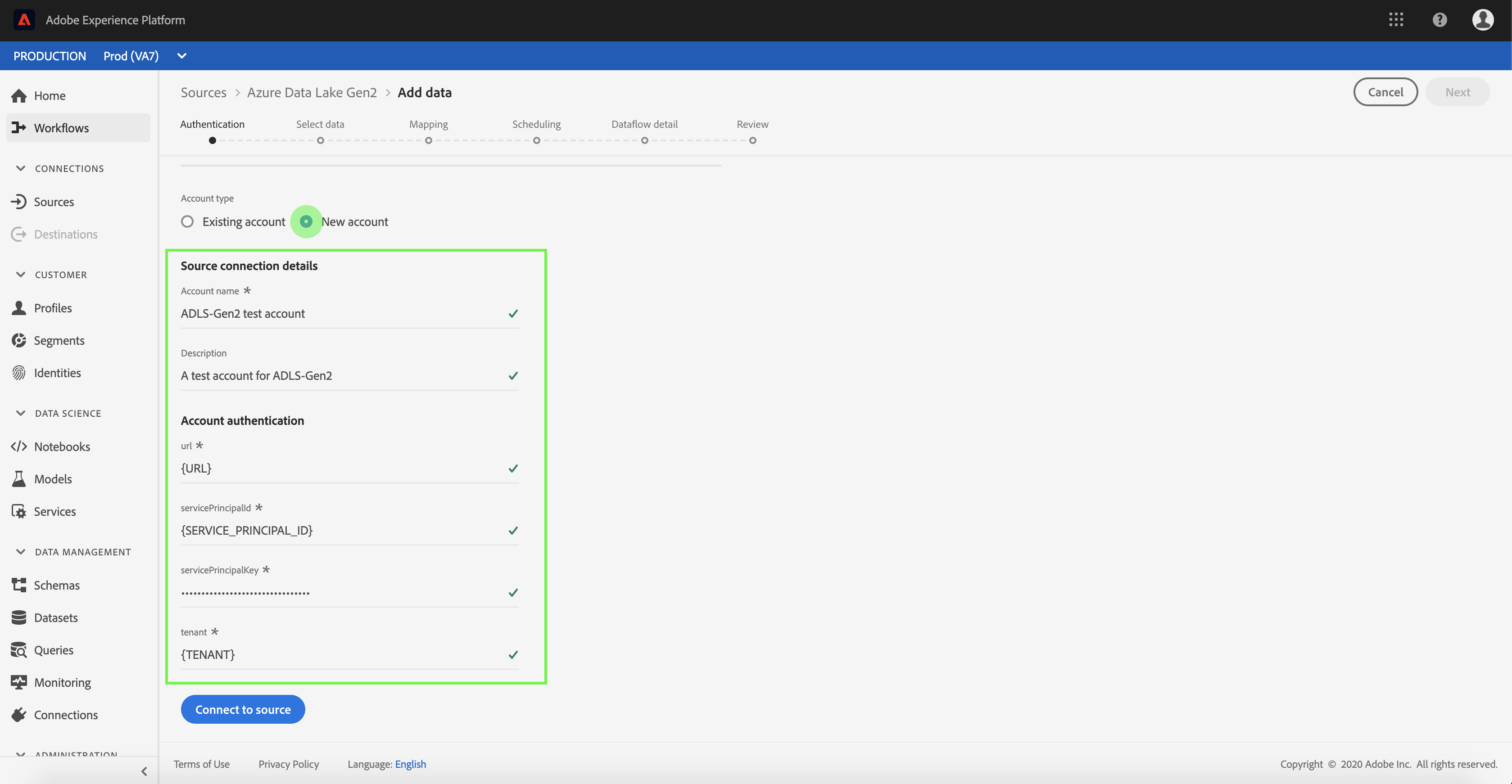Open Segments in the sidebar
This screenshot has height=784, width=1512.
tap(59, 340)
